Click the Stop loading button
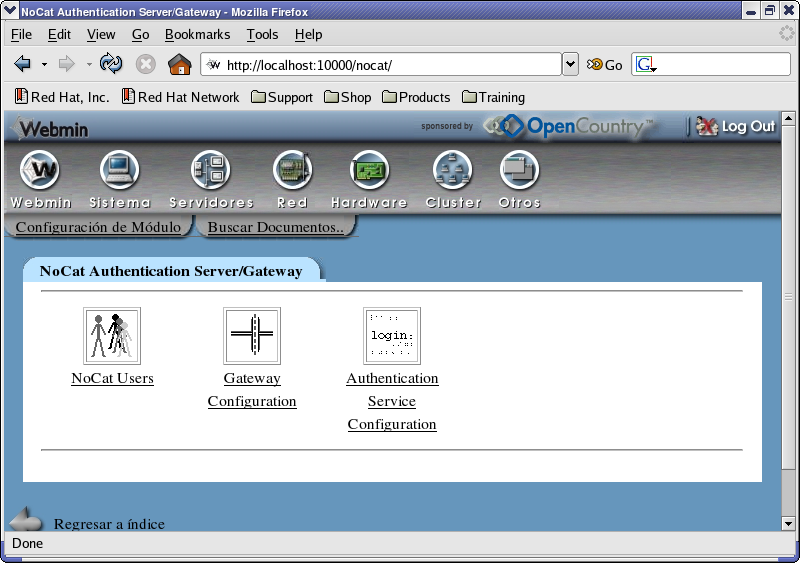Image resolution: width=800 pixels, height=563 pixels. pos(145,64)
